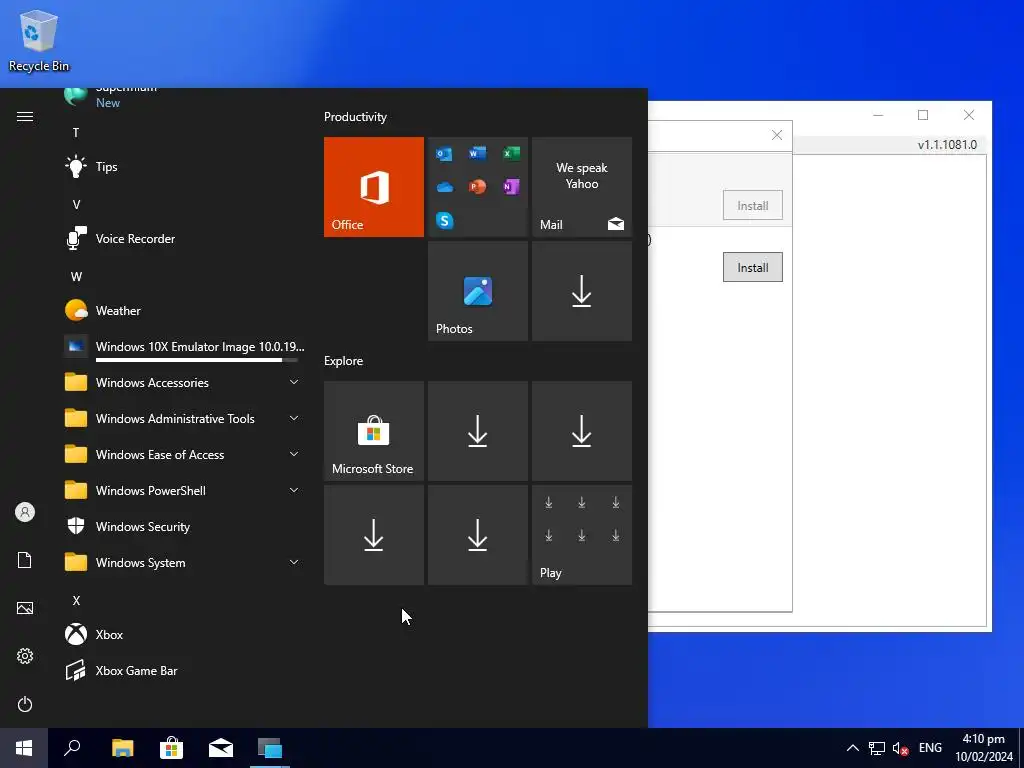Viewport: 1024px width, 768px height.
Task: Expand Windows Accessories folder
Action: (183, 383)
